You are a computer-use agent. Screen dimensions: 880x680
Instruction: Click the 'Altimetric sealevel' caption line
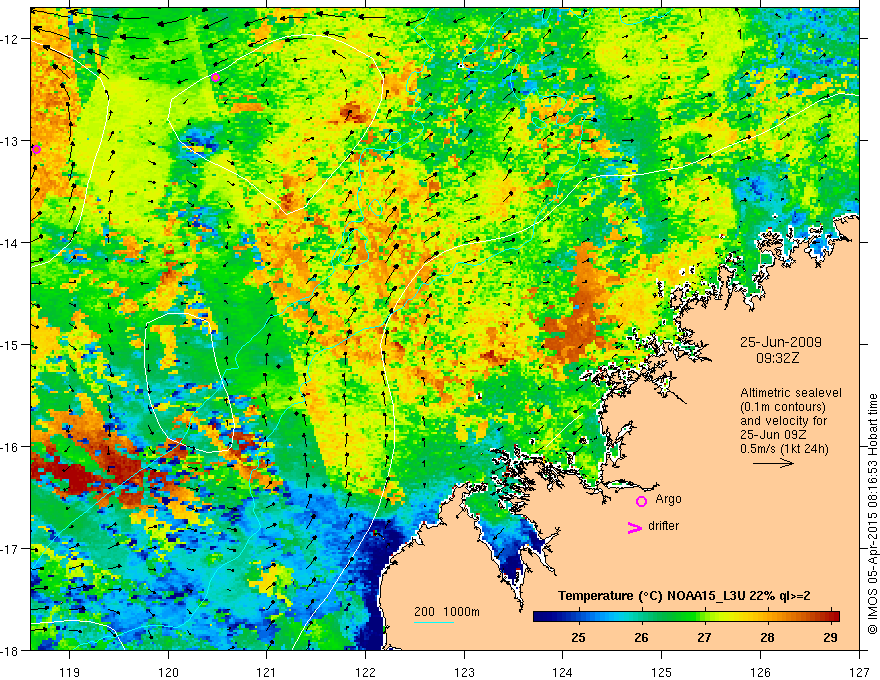[x=791, y=393]
